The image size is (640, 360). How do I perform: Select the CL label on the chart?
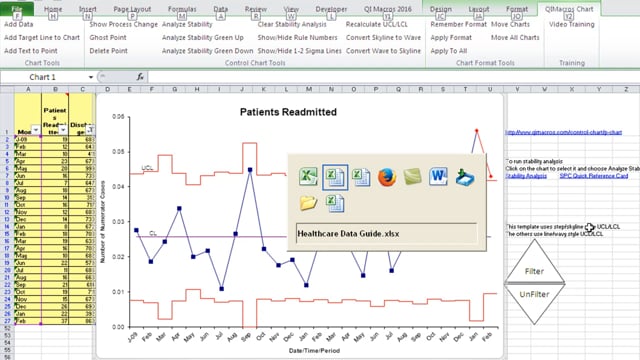pyautogui.click(x=153, y=233)
